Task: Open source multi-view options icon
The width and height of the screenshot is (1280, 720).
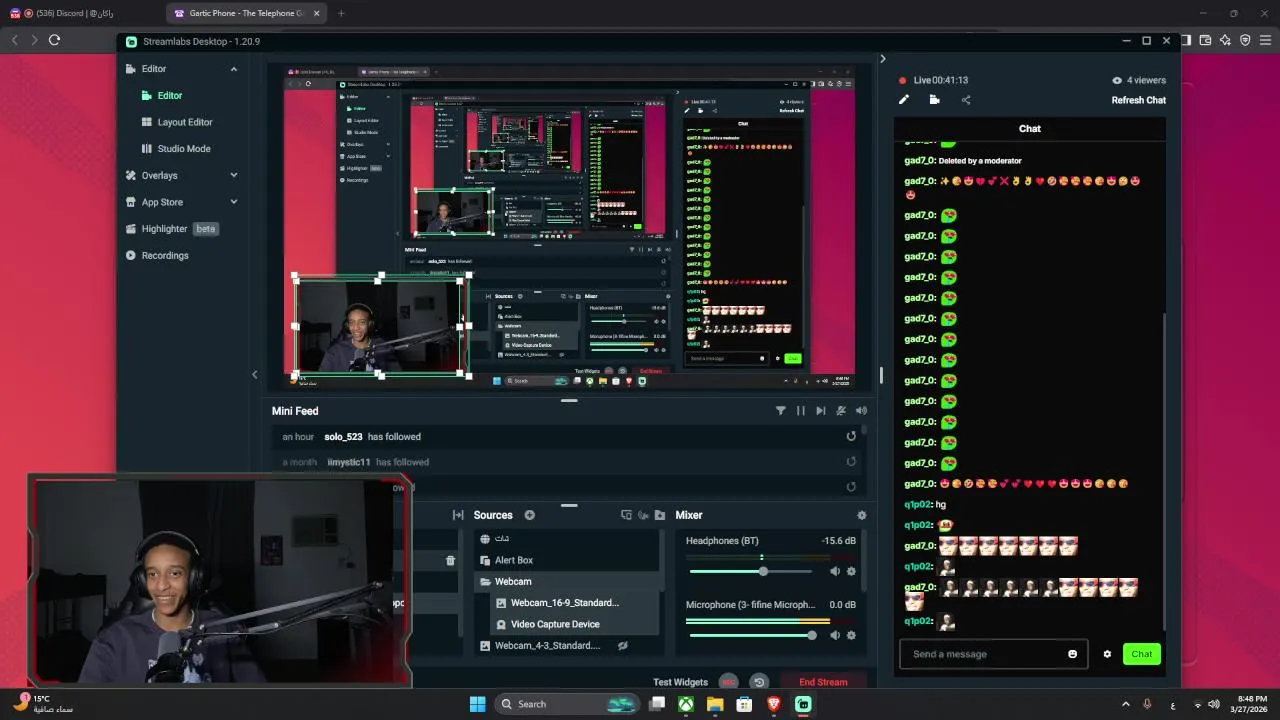Action: coord(626,515)
